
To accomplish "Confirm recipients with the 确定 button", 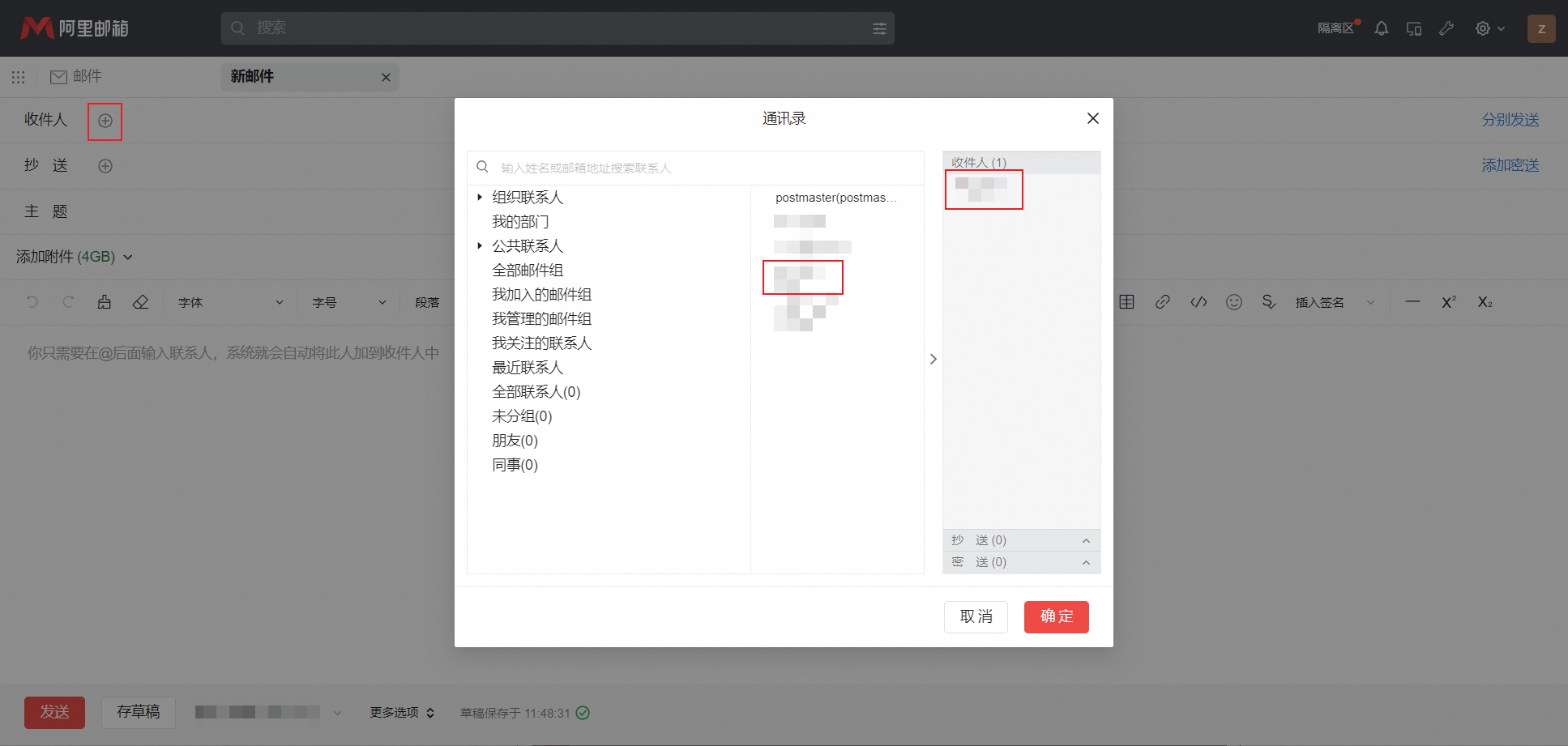I will [1056, 616].
